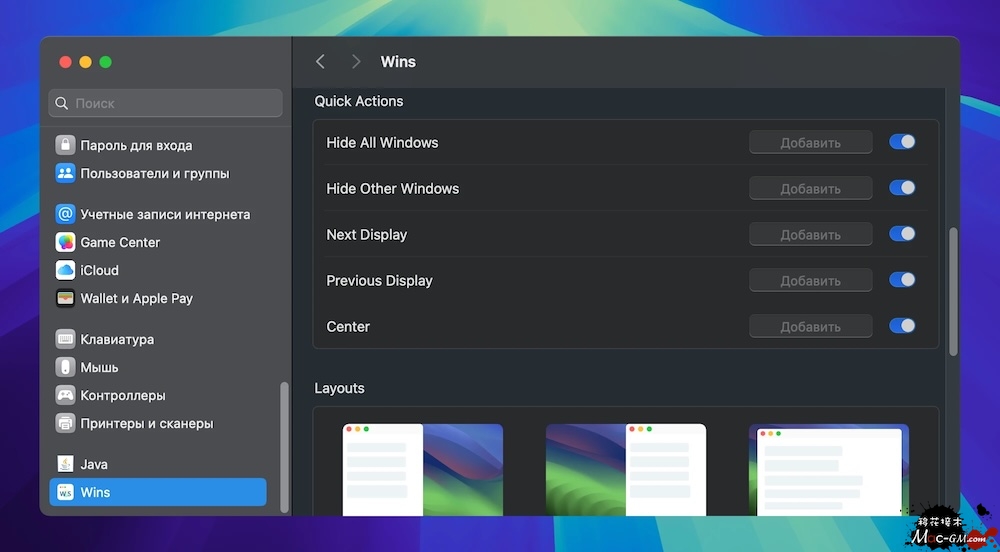Click the Клавиатура keyboard icon
Image resolution: width=1000 pixels, height=552 pixels.
(x=65, y=339)
